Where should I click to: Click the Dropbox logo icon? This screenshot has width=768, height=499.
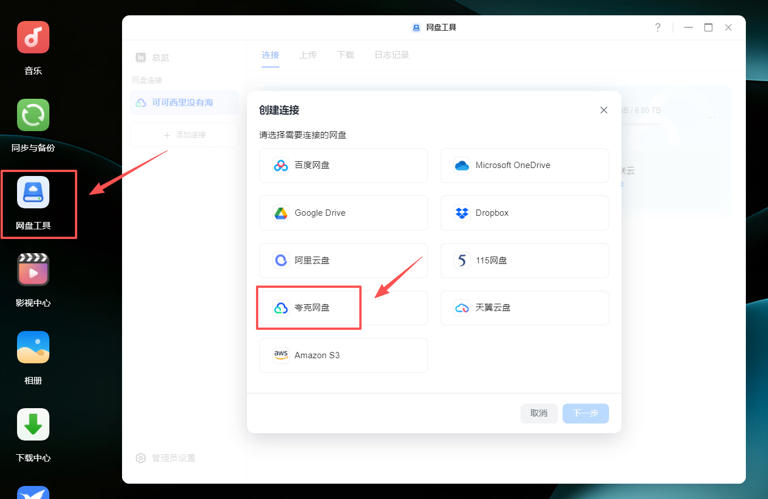(462, 213)
